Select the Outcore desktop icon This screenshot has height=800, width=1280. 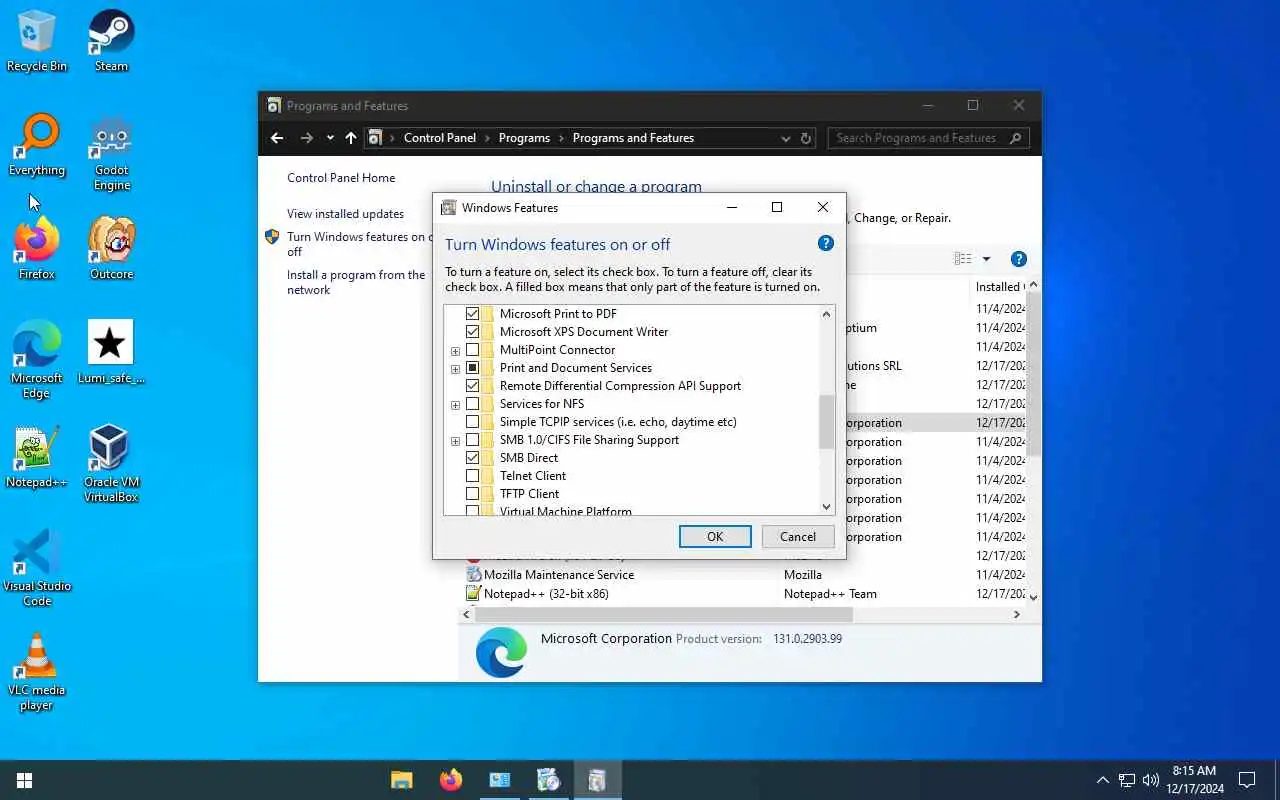pos(111,249)
